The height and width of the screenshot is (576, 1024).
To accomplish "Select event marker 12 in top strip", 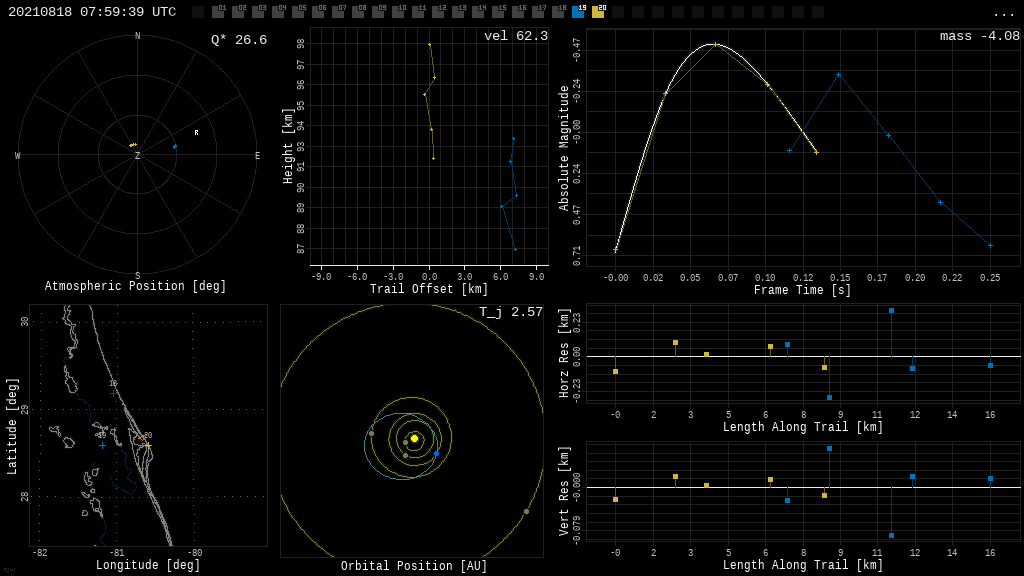I will (438, 11).
